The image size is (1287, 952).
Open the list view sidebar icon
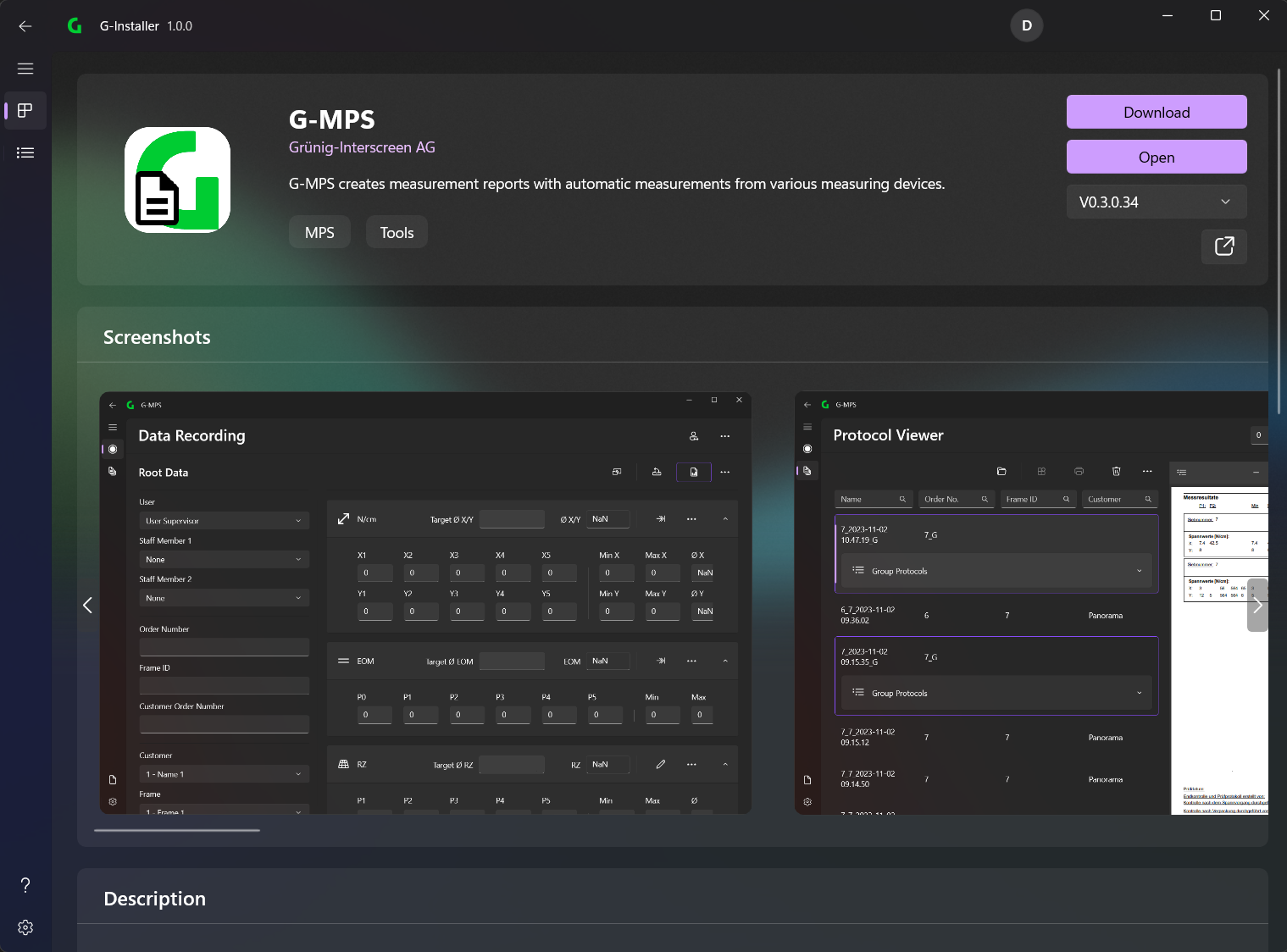coord(25,153)
